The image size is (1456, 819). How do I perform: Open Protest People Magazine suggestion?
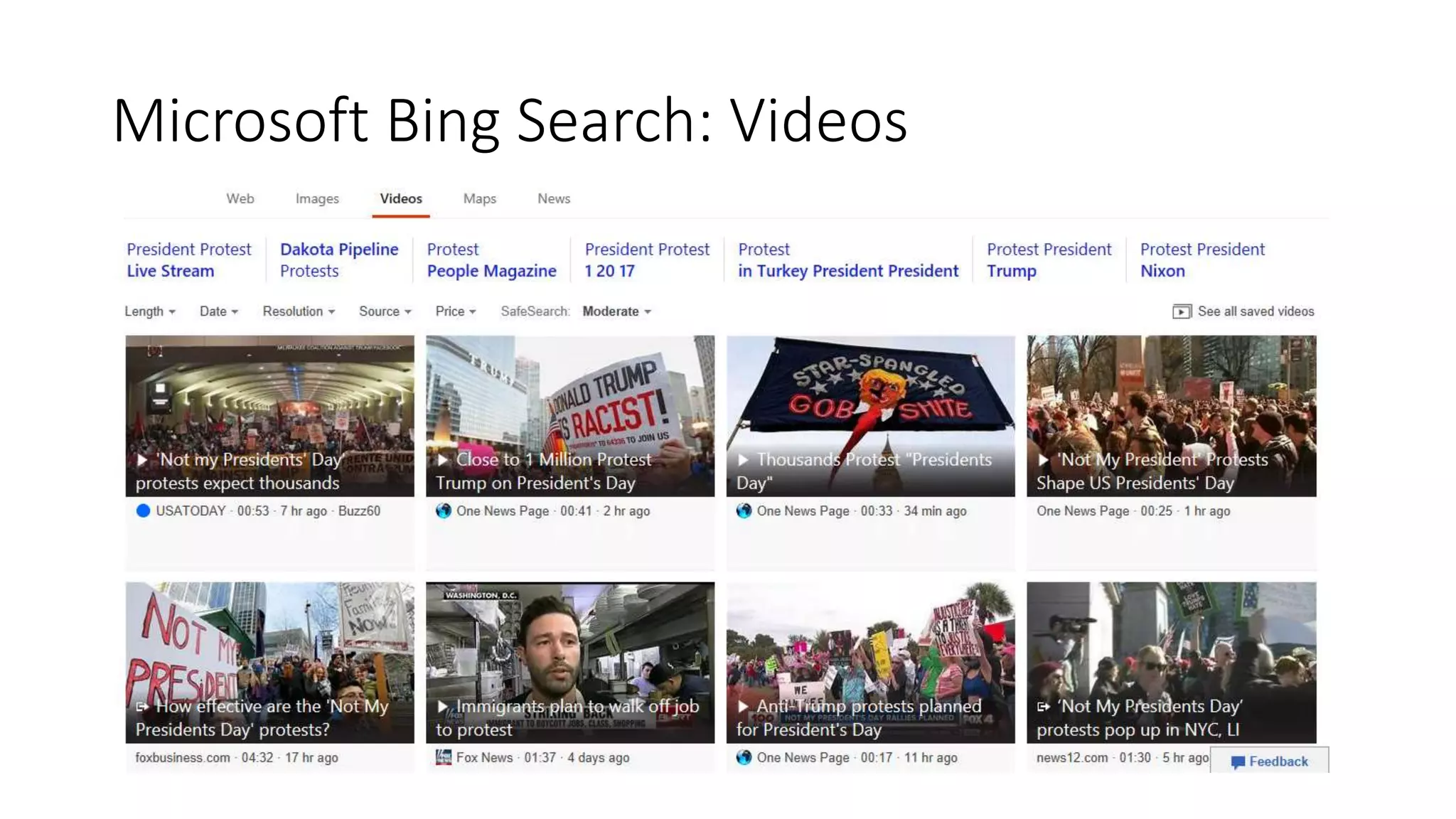point(491,260)
